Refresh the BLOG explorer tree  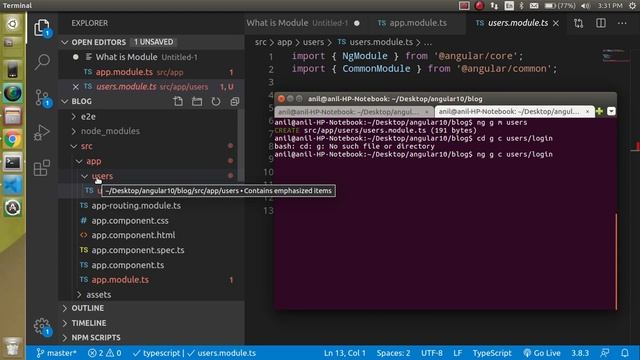tap(216, 101)
